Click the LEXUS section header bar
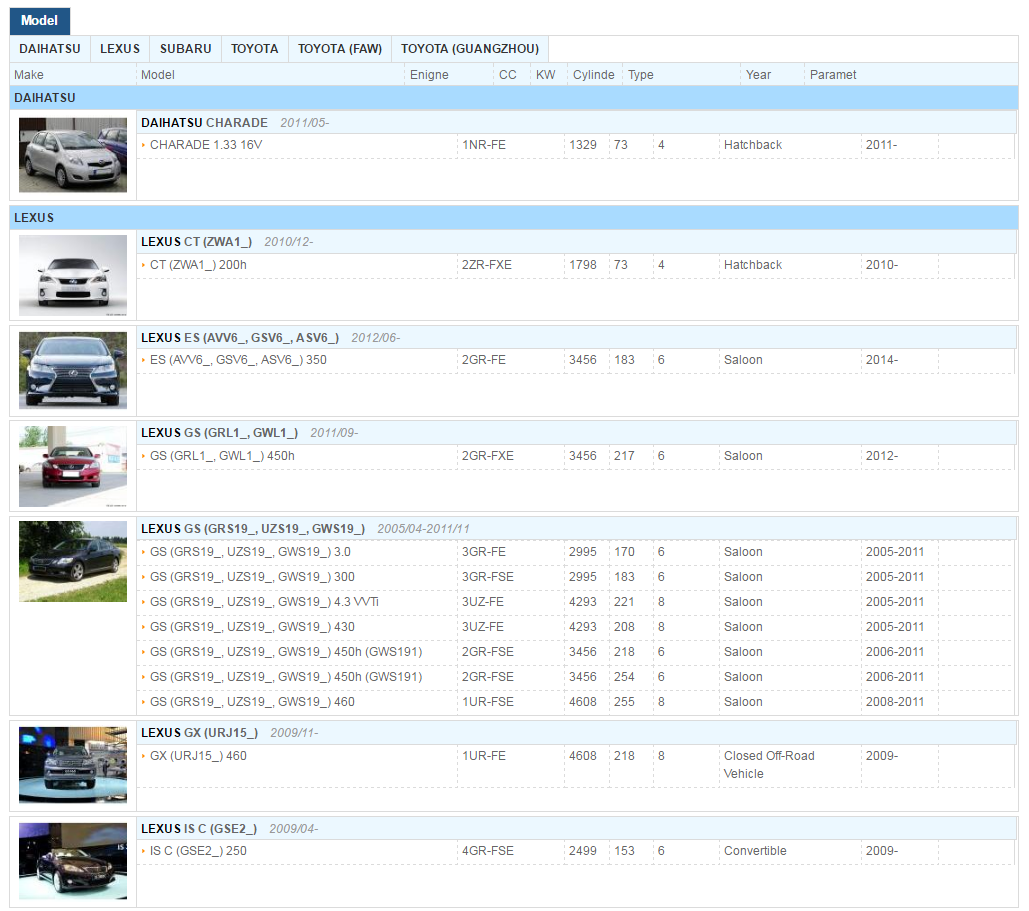1029x911 pixels. 514,217
